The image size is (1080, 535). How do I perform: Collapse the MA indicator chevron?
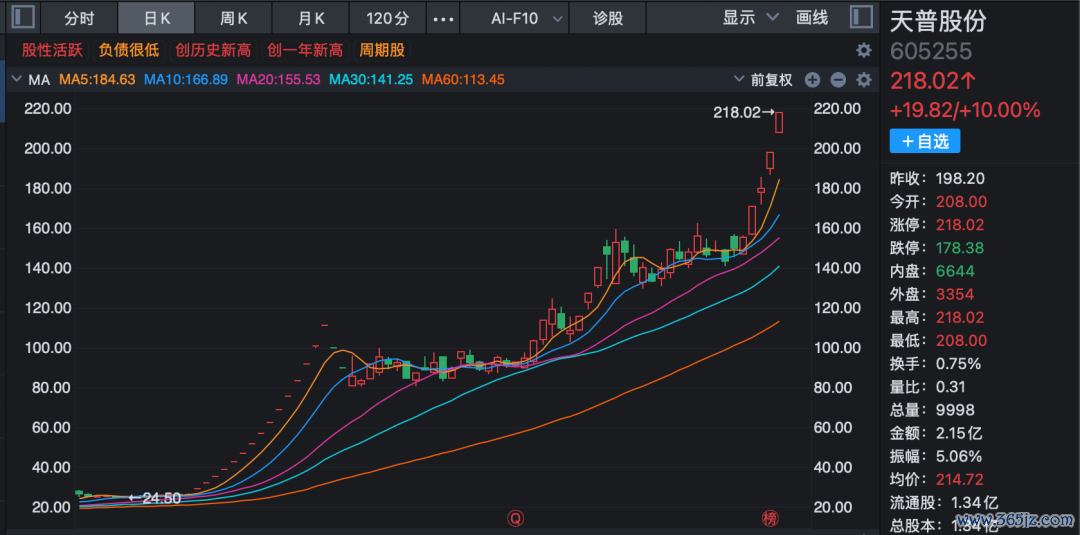(x=15, y=80)
